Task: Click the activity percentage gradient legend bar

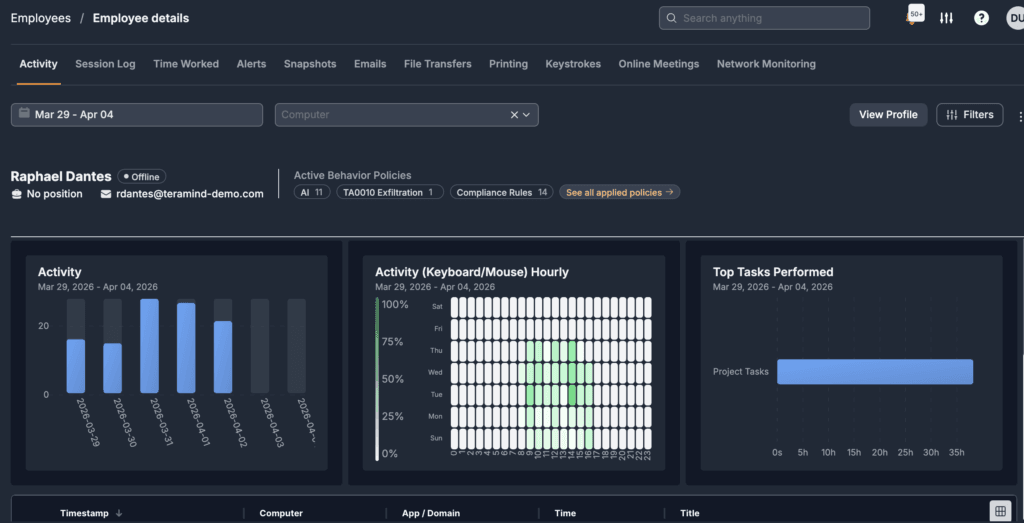Action: tap(377, 379)
